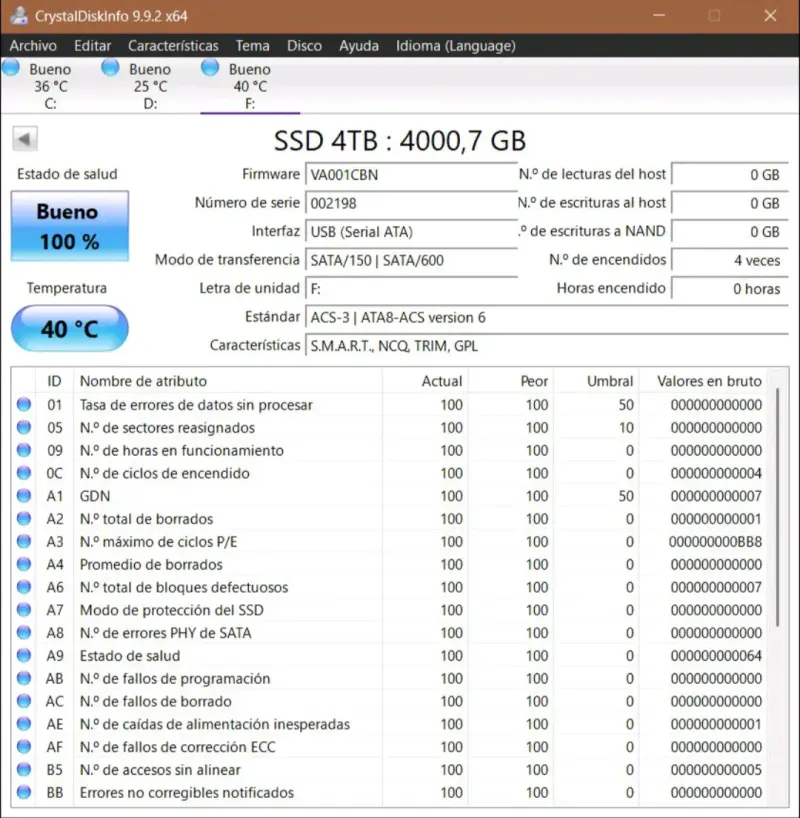Select 'N.º de caídas de alimentación inesperadas'

[x=390, y=724]
